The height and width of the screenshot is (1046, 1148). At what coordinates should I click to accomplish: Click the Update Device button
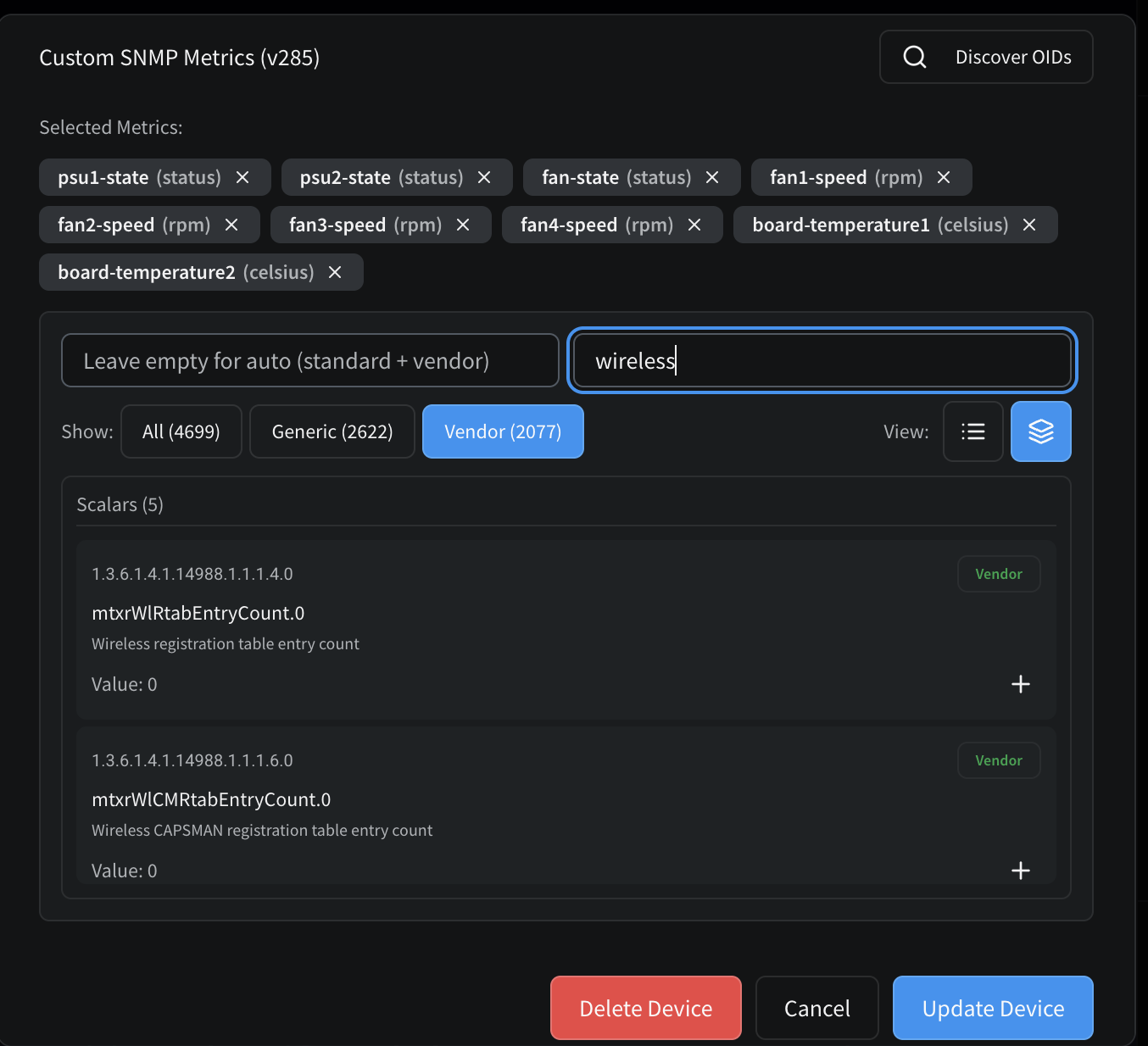point(993,1008)
